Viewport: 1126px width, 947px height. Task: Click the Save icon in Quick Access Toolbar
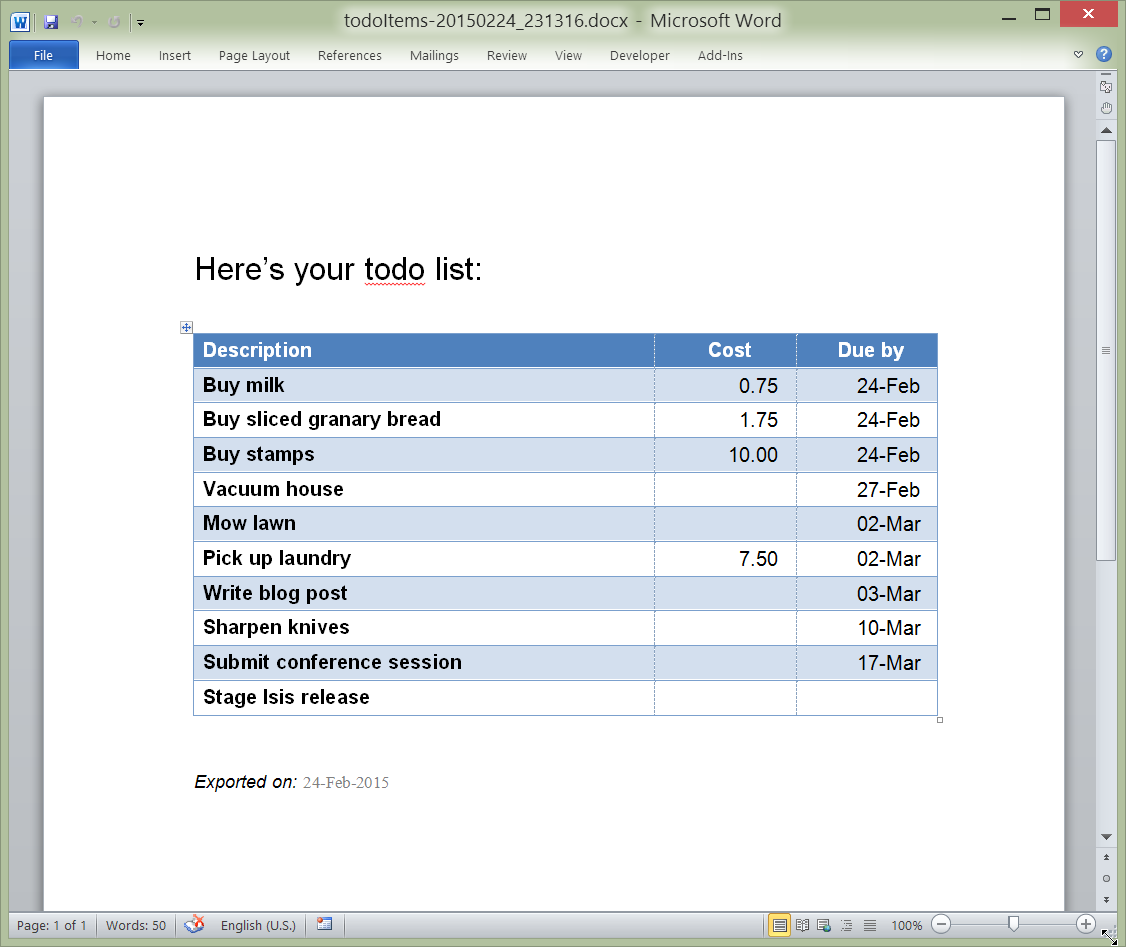pyautogui.click(x=51, y=21)
